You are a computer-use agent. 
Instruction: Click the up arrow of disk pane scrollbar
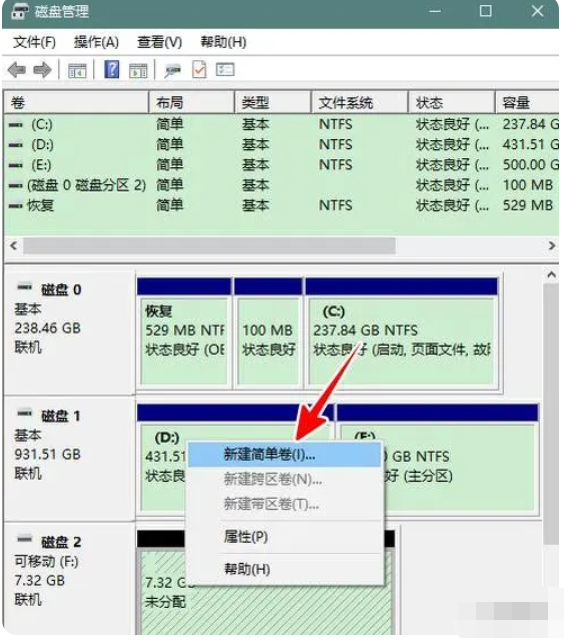click(x=551, y=275)
